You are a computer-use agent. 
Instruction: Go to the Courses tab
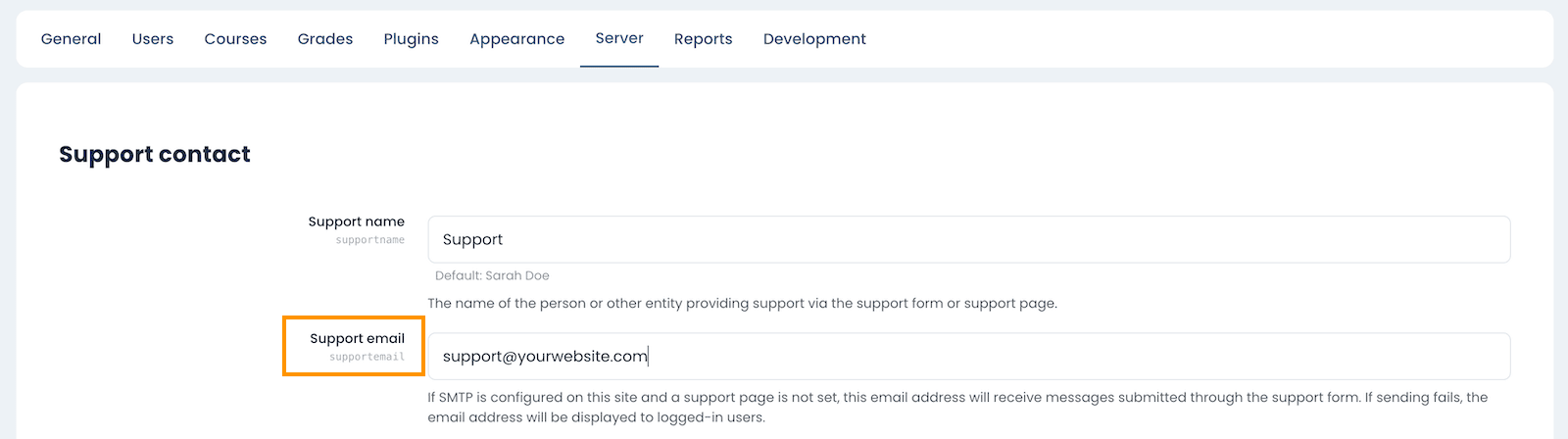pos(235,39)
